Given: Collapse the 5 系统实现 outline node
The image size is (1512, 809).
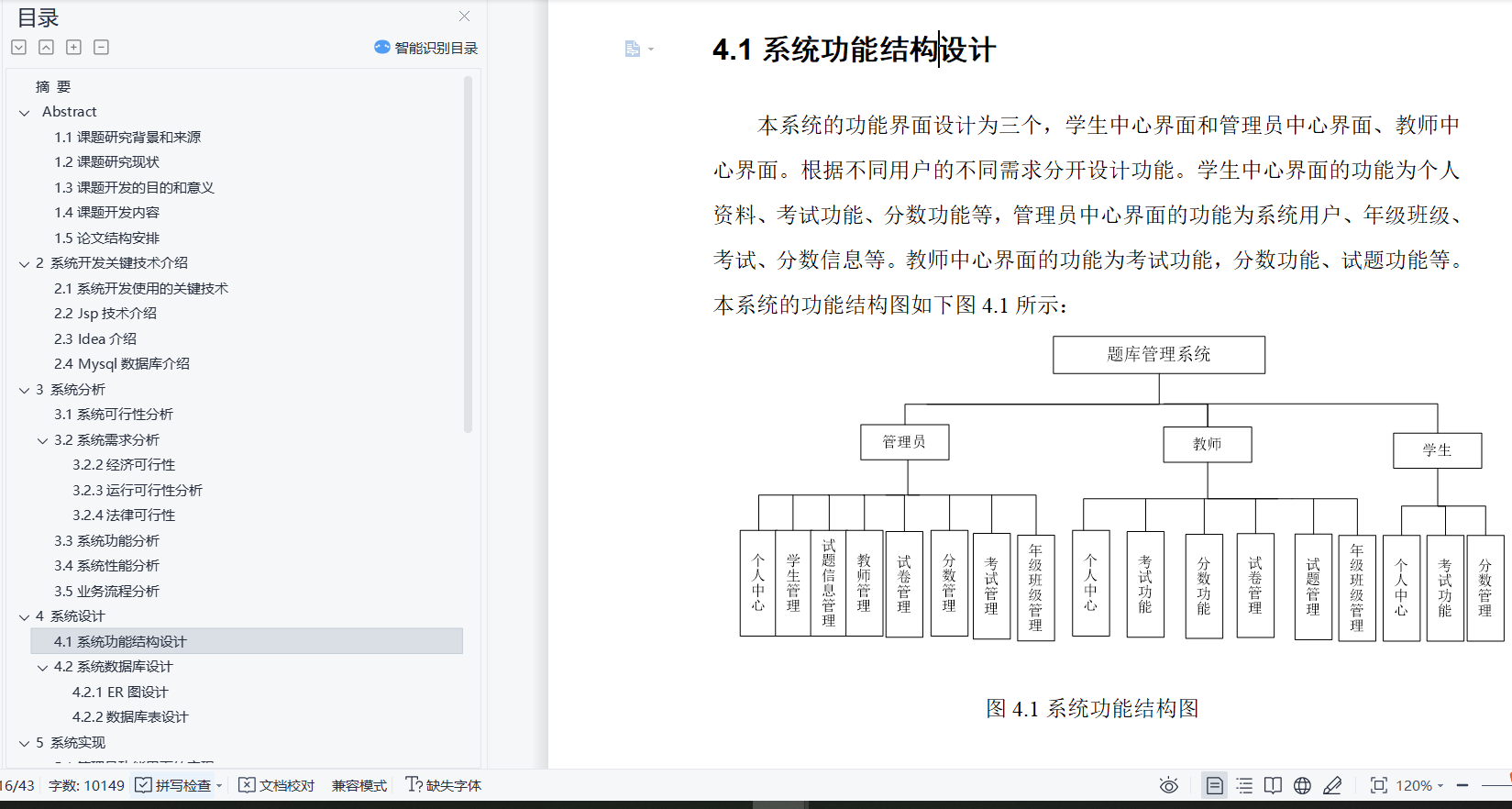Looking at the screenshot, I should tap(25, 744).
